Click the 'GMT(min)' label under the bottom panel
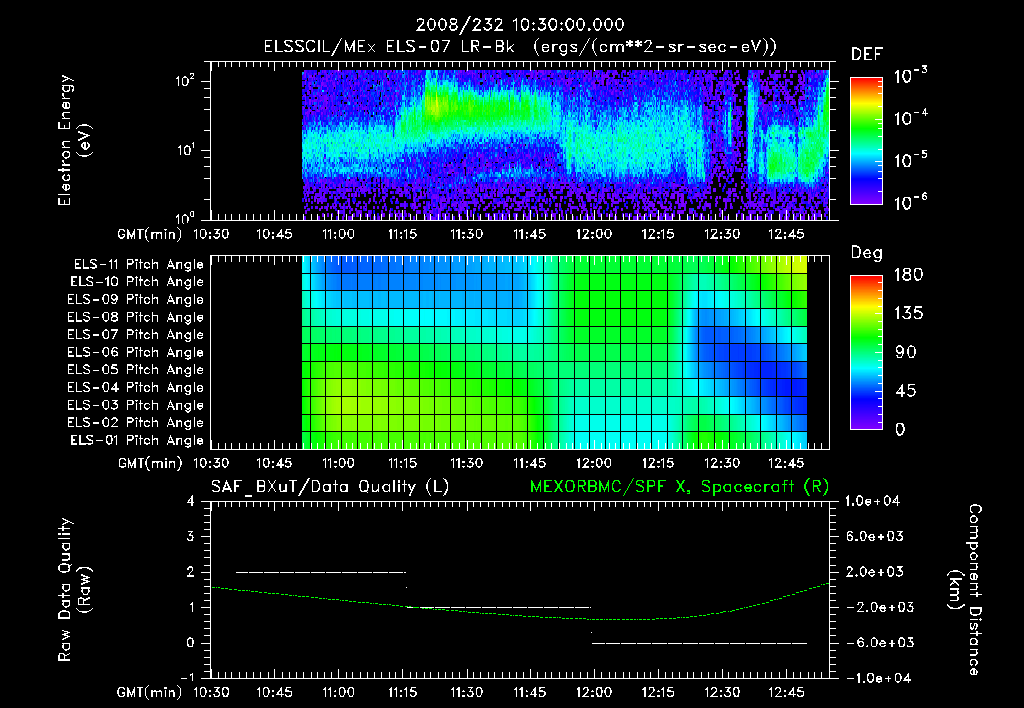 click(x=150, y=693)
